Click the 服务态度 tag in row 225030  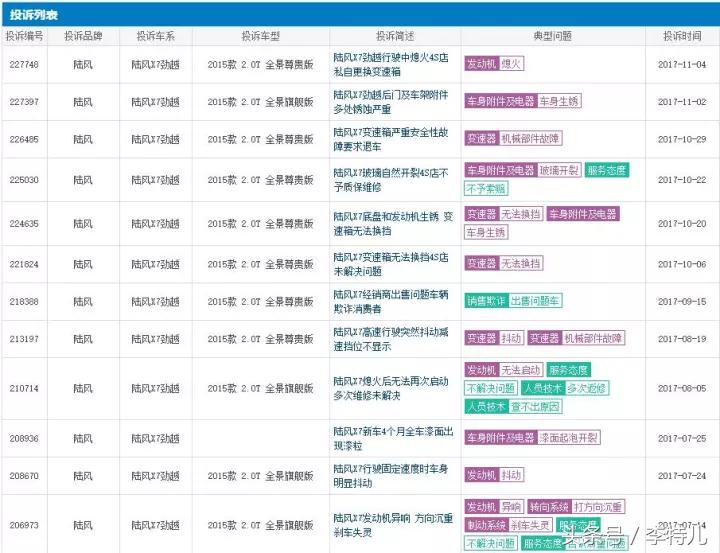point(607,170)
